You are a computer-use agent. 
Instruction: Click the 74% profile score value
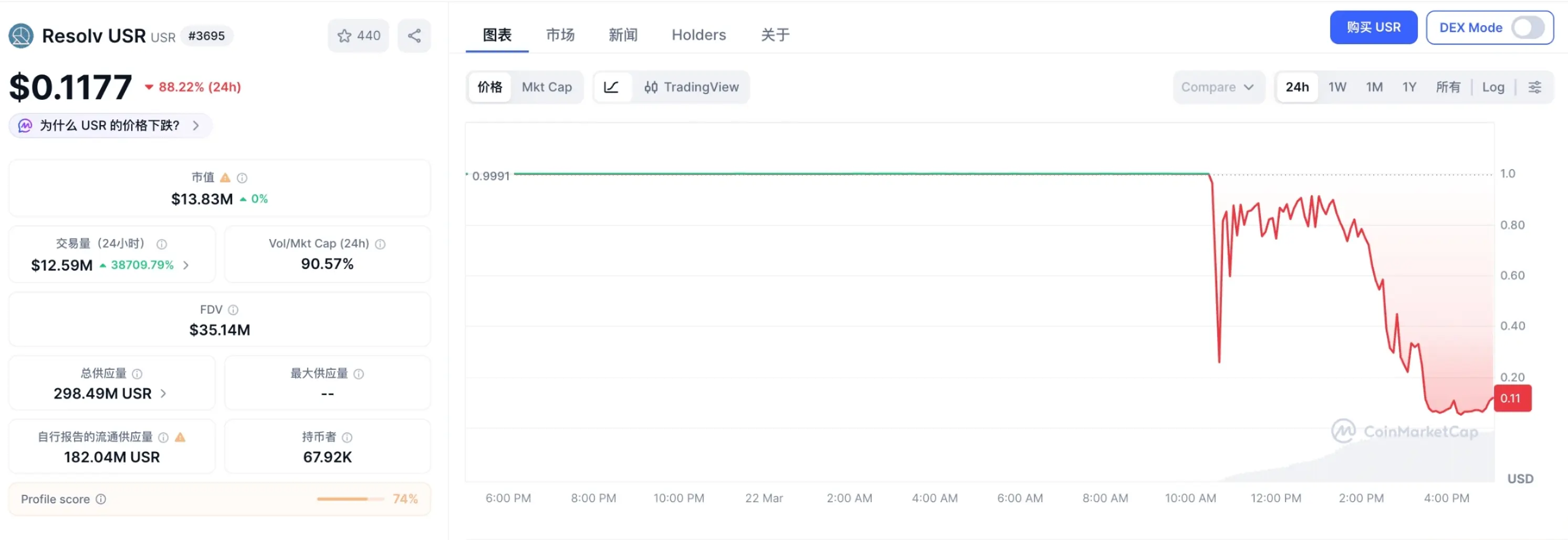pos(405,499)
